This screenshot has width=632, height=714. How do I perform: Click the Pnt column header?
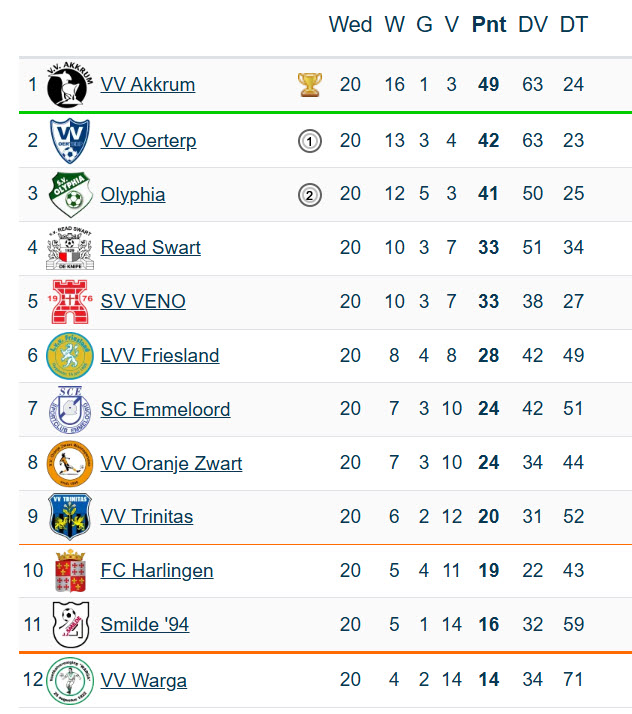coord(489,25)
